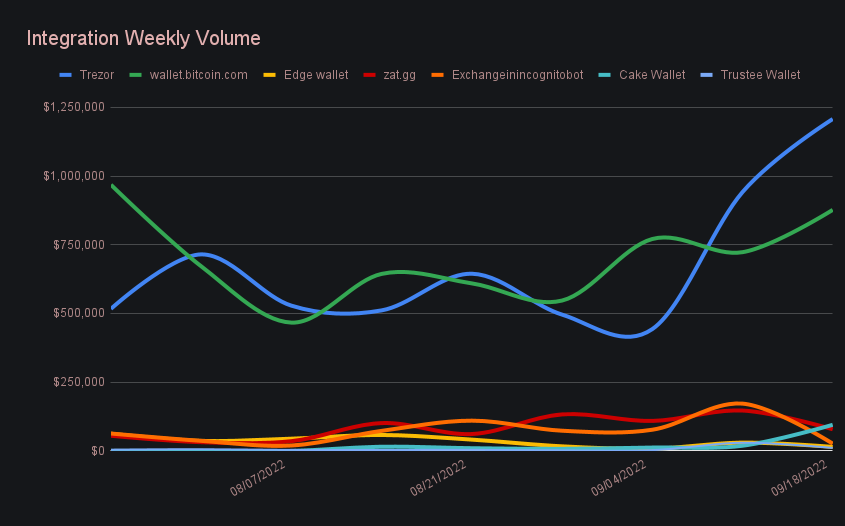
Task: Click the red zat.gg legend marker
Action: coord(370,75)
